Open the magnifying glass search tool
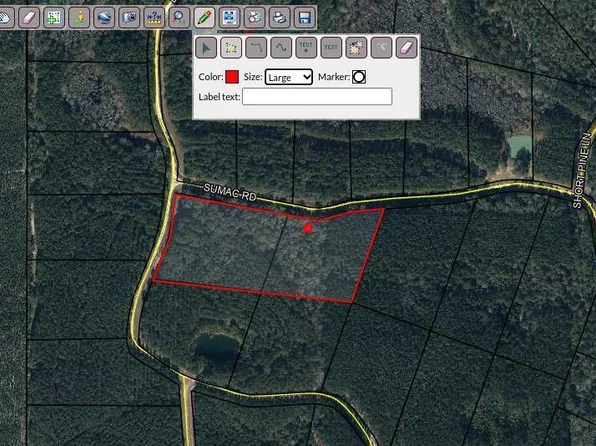Image resolution: width=596 pixels, height=446 pixels. pyautogui.click(x=179, y=17)
